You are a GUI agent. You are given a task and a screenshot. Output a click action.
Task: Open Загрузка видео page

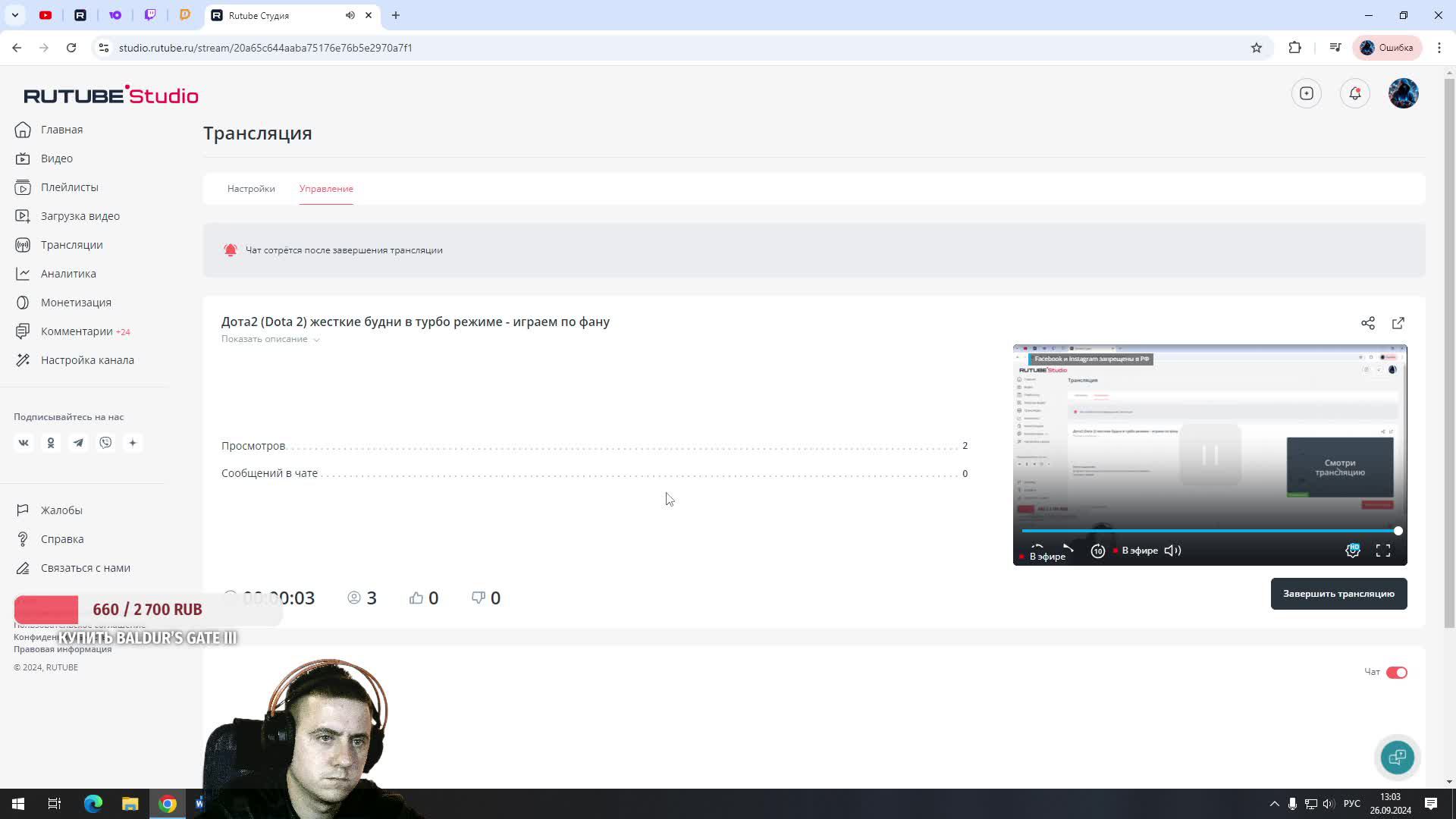coord(67,216)
